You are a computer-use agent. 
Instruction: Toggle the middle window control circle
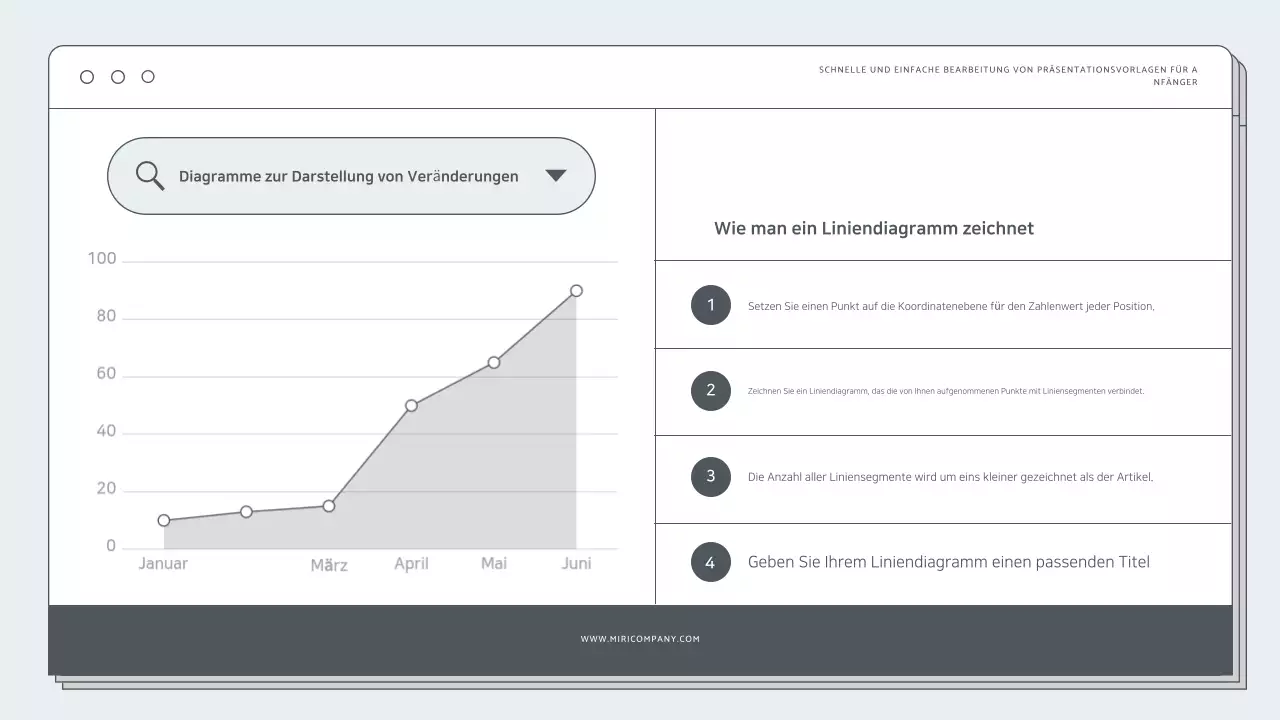pos(117,76)
